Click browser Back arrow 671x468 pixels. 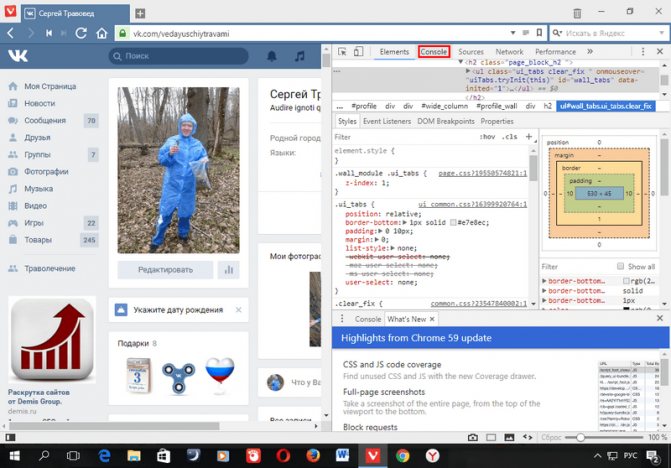pos(11,33)
